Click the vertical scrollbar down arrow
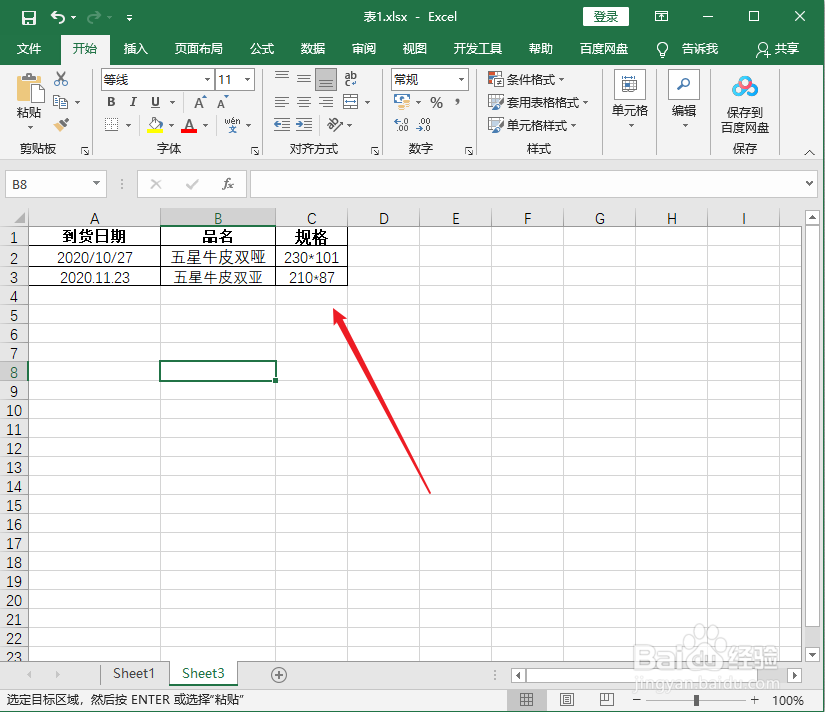Screen dimensions: 825x712 pyautogui.click(x=812, y=655)
